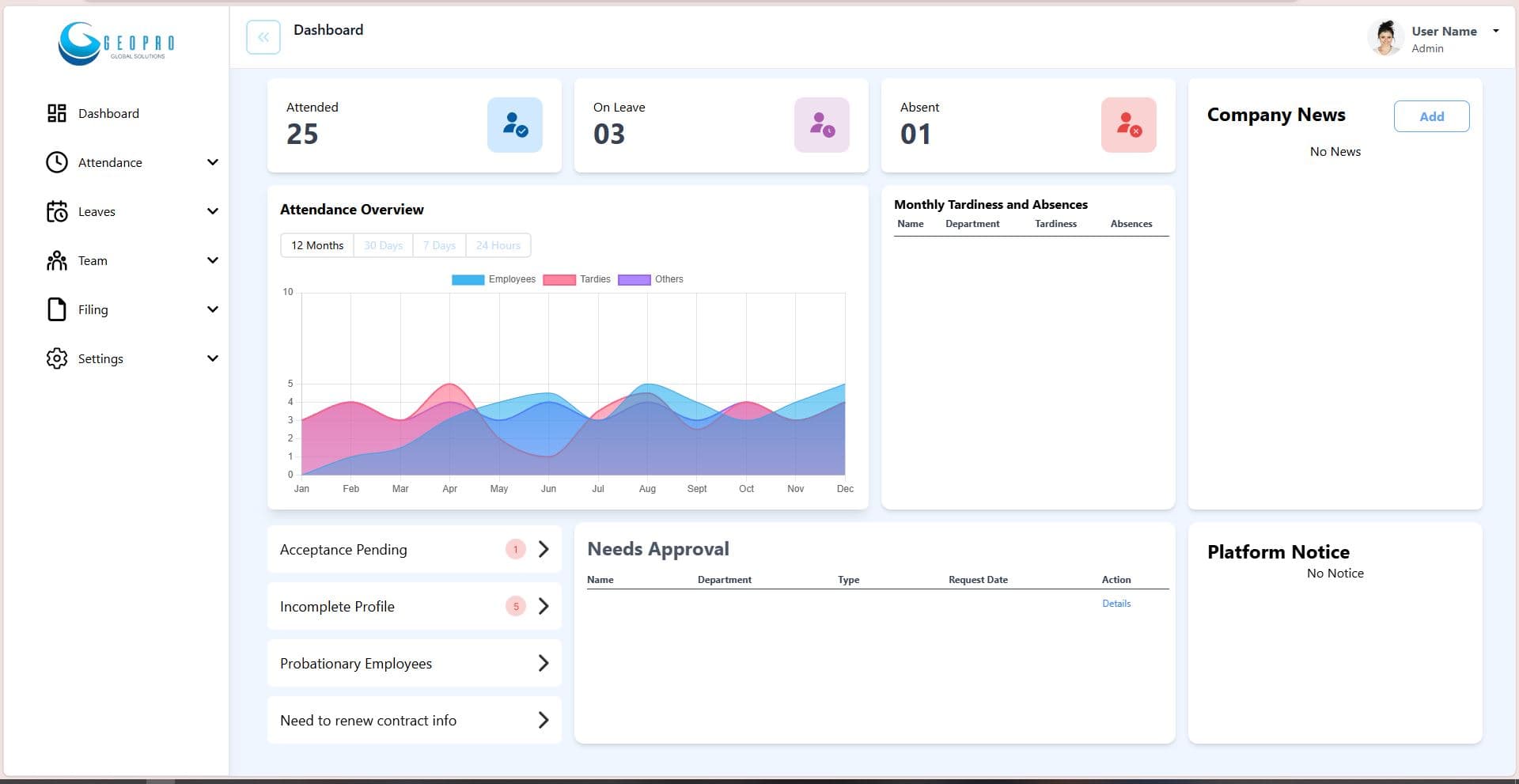Click the Attendance clock icon
This screenshot has width=1519, height=784.
tap(56, 162)
